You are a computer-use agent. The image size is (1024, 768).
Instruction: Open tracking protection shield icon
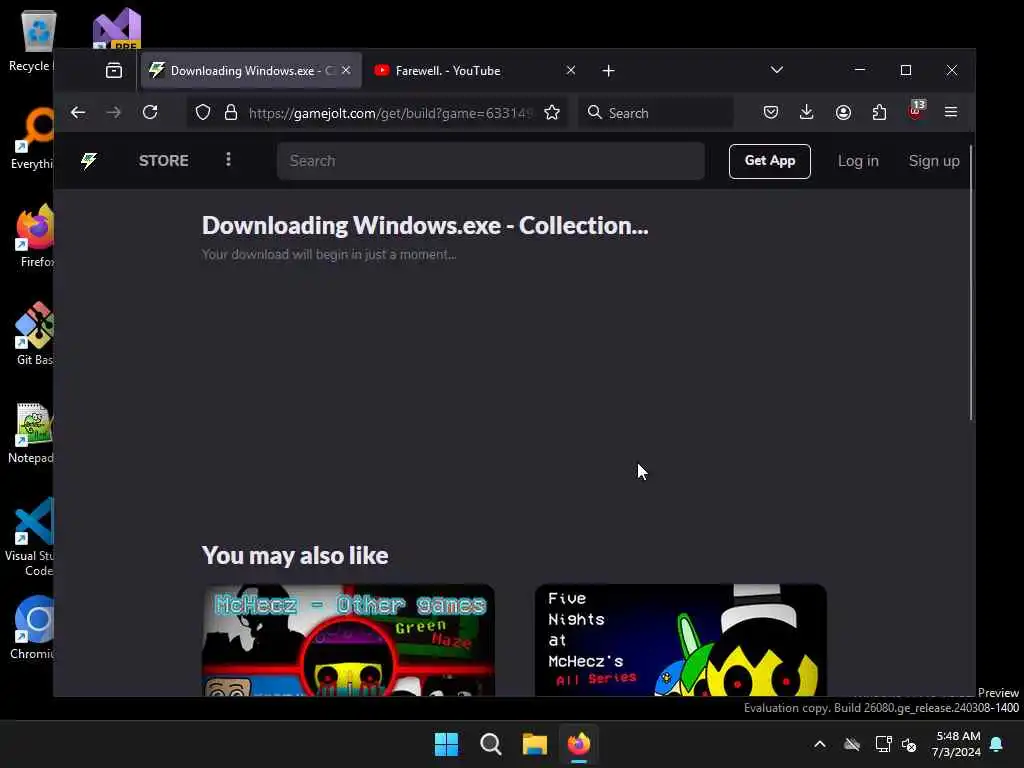point(203,112)
